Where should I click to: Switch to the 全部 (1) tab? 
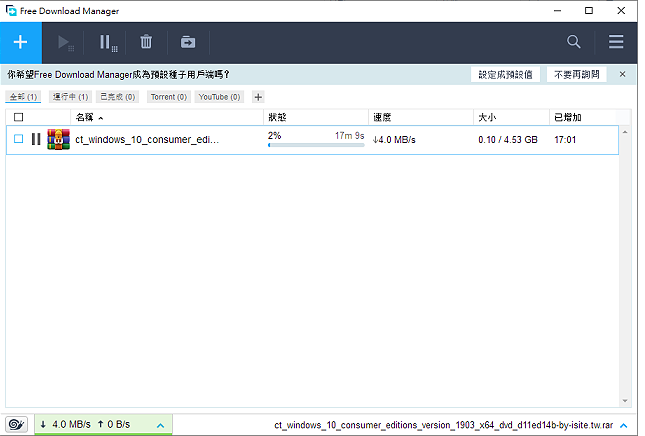point(23,97)
